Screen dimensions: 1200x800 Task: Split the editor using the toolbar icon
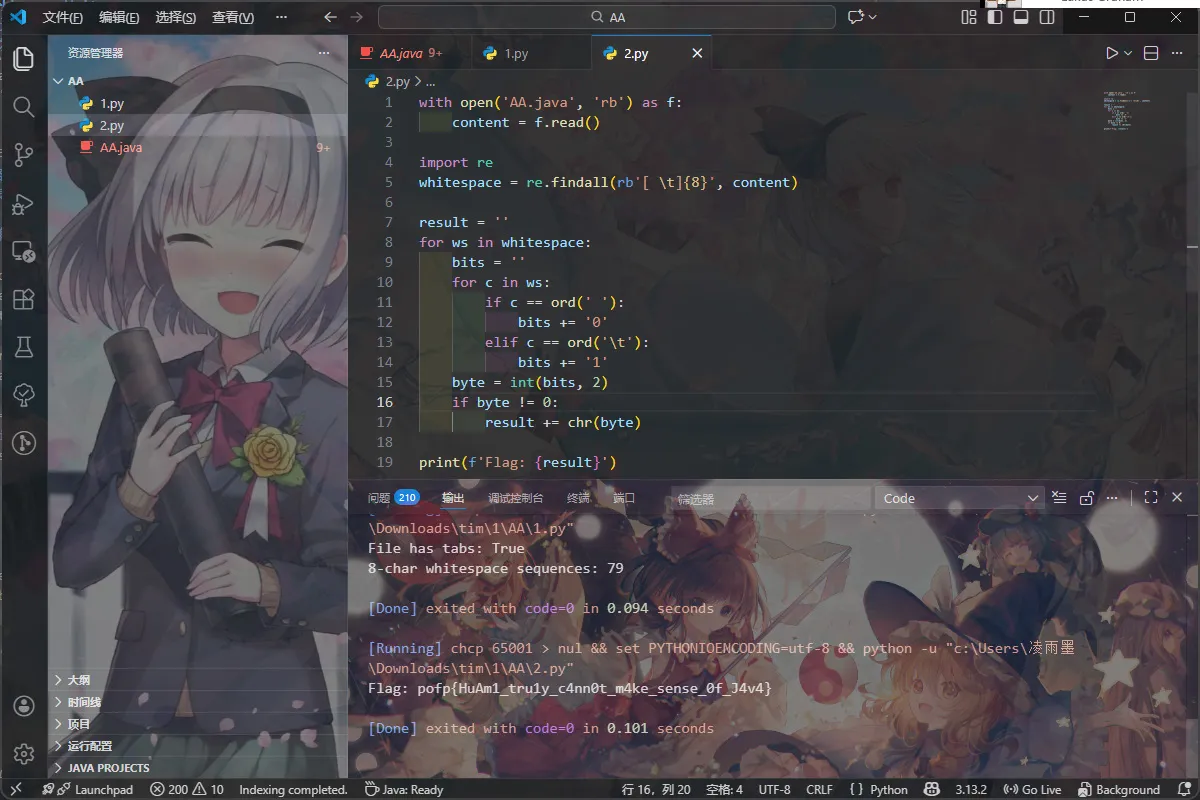(x=1151, y=53)
